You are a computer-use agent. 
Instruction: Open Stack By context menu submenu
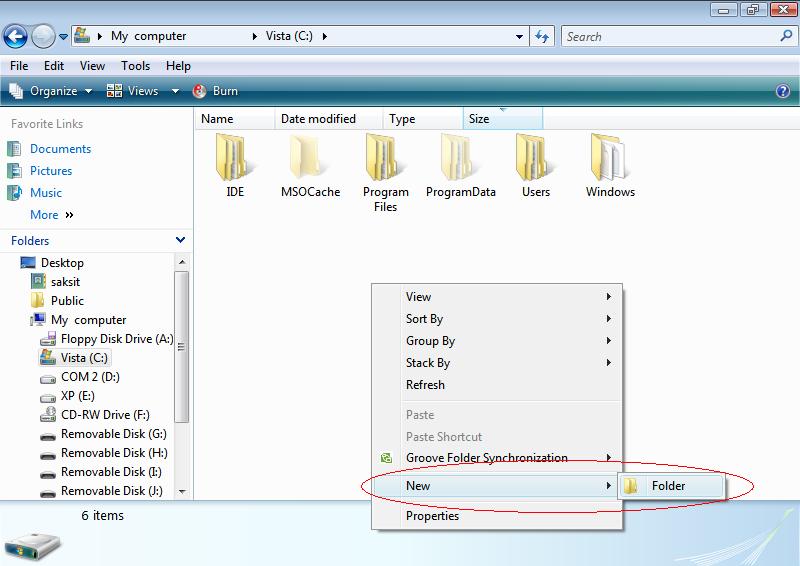tap(497, 362)
